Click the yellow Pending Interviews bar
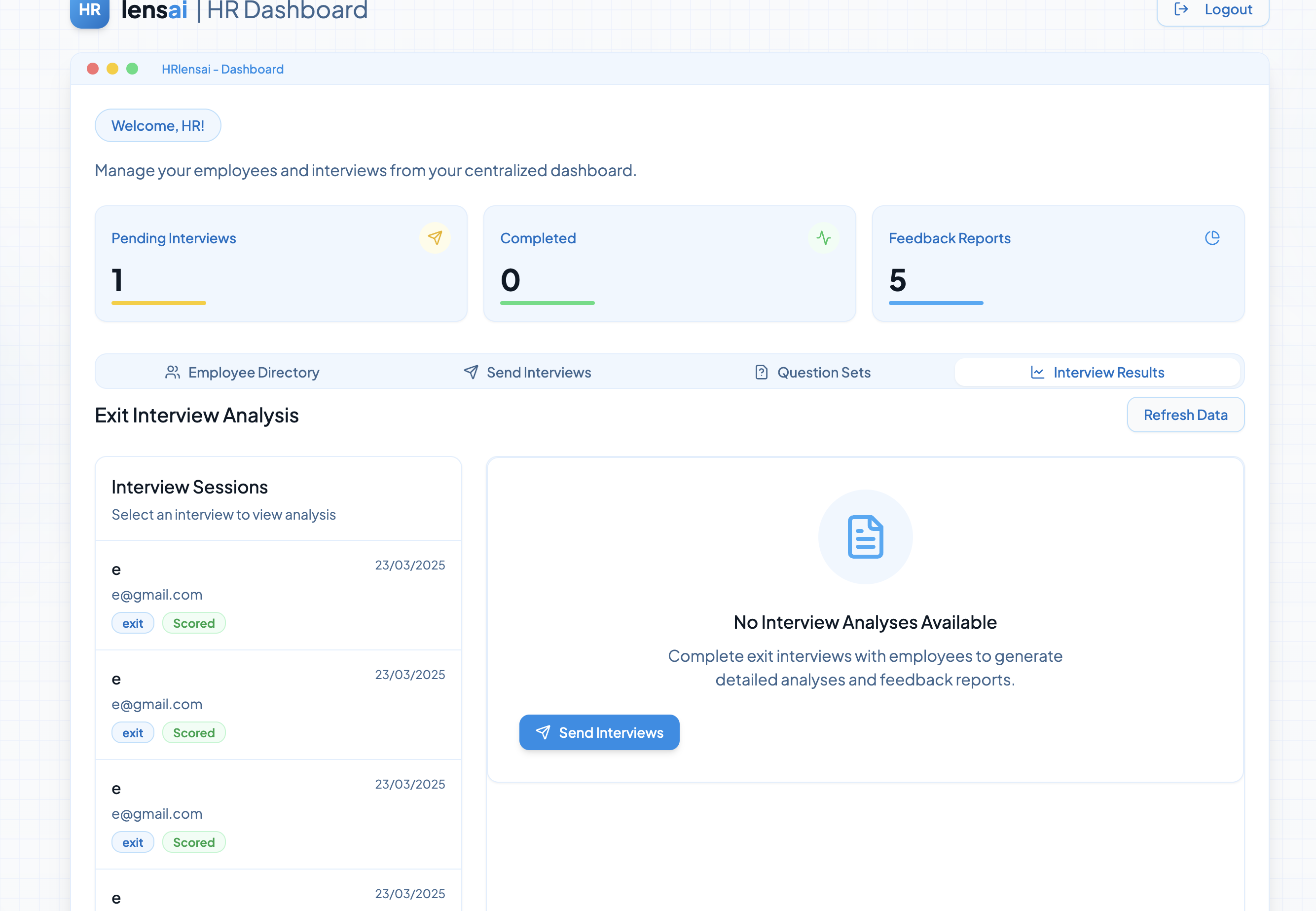 coord(159,303)
